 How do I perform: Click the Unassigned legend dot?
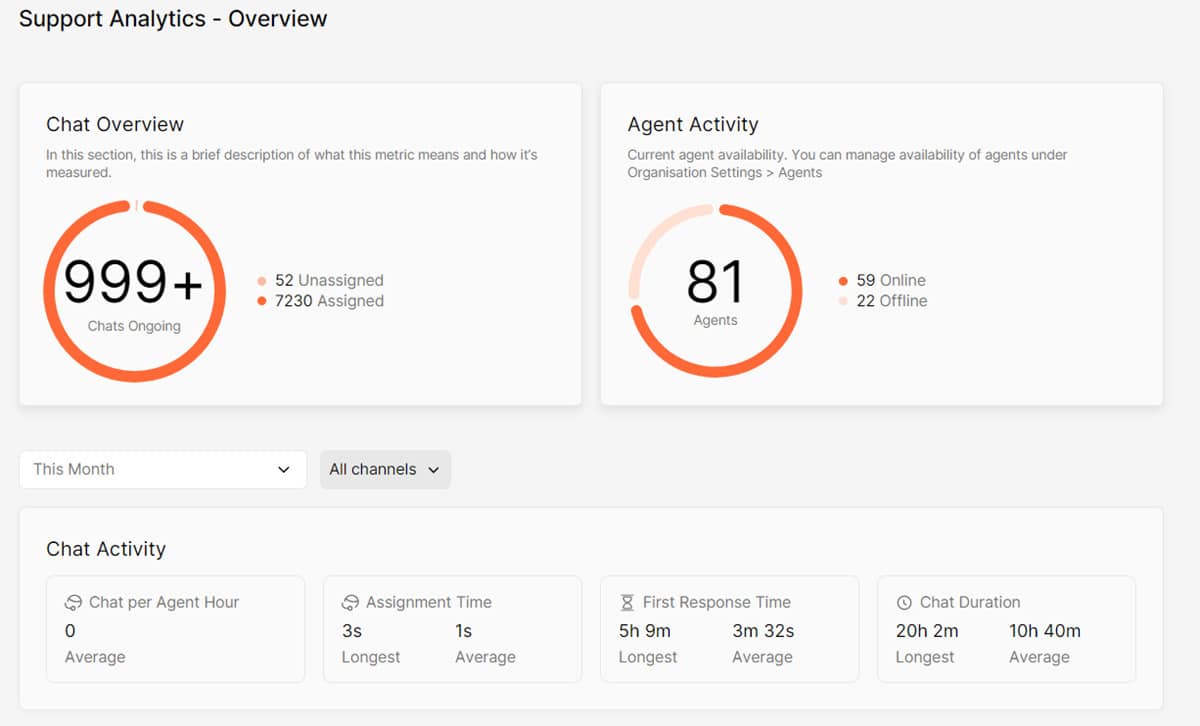[x=262, y=281]
